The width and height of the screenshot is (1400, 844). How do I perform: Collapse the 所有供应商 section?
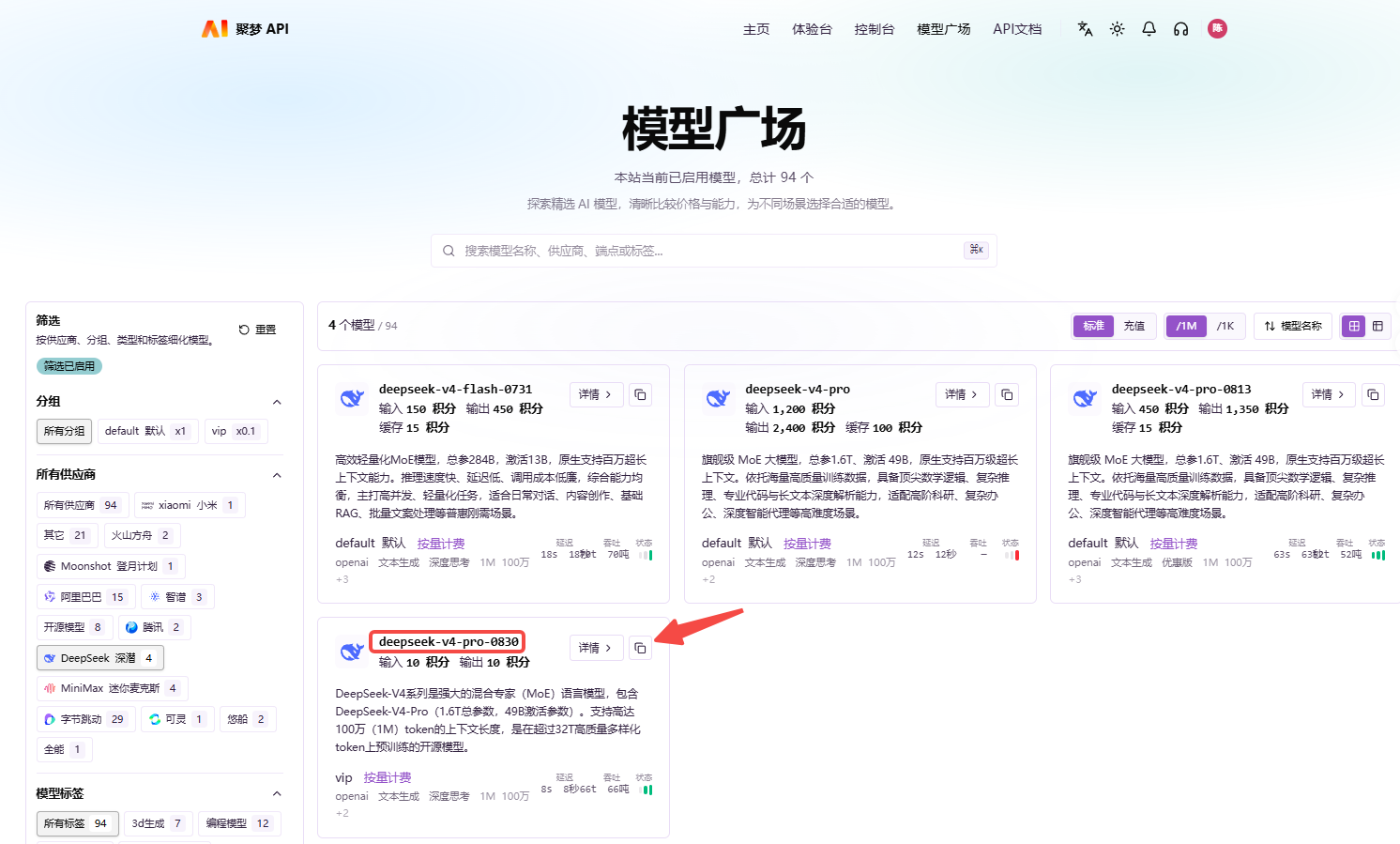pos(277,475)
